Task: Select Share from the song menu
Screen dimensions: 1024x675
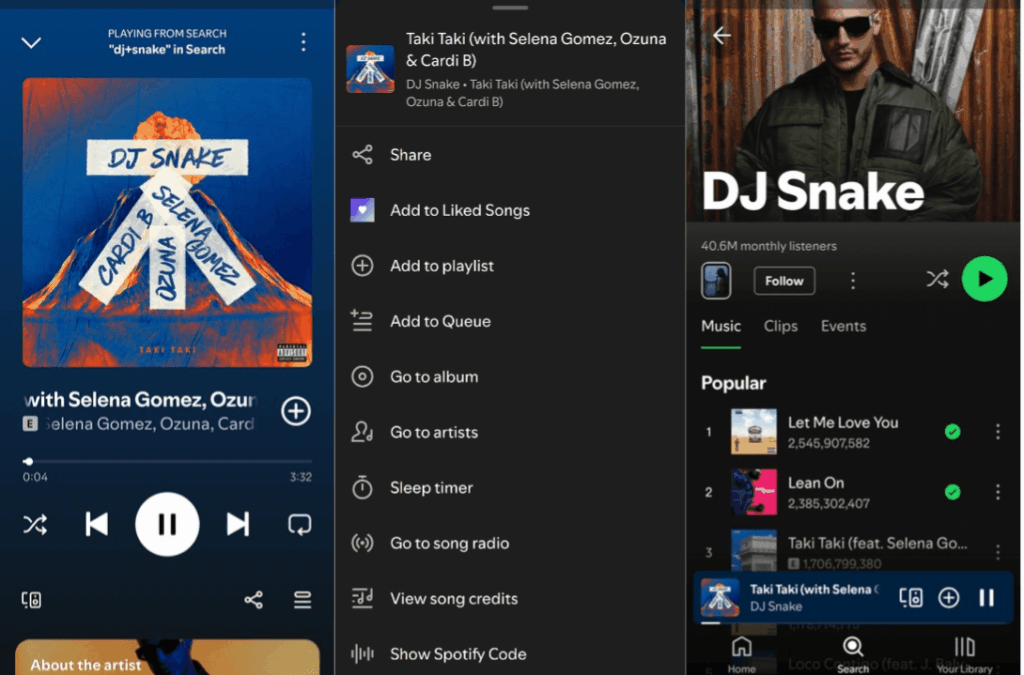Action: [510, 155]
